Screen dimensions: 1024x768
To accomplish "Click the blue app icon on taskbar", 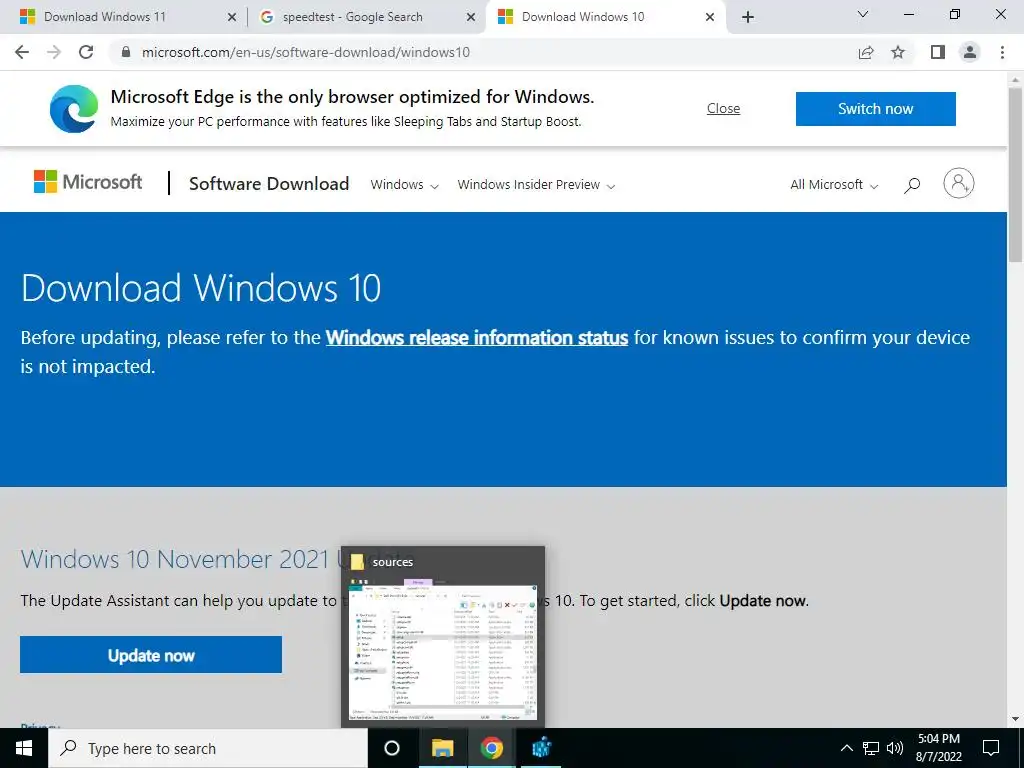I will click(541, 748).
